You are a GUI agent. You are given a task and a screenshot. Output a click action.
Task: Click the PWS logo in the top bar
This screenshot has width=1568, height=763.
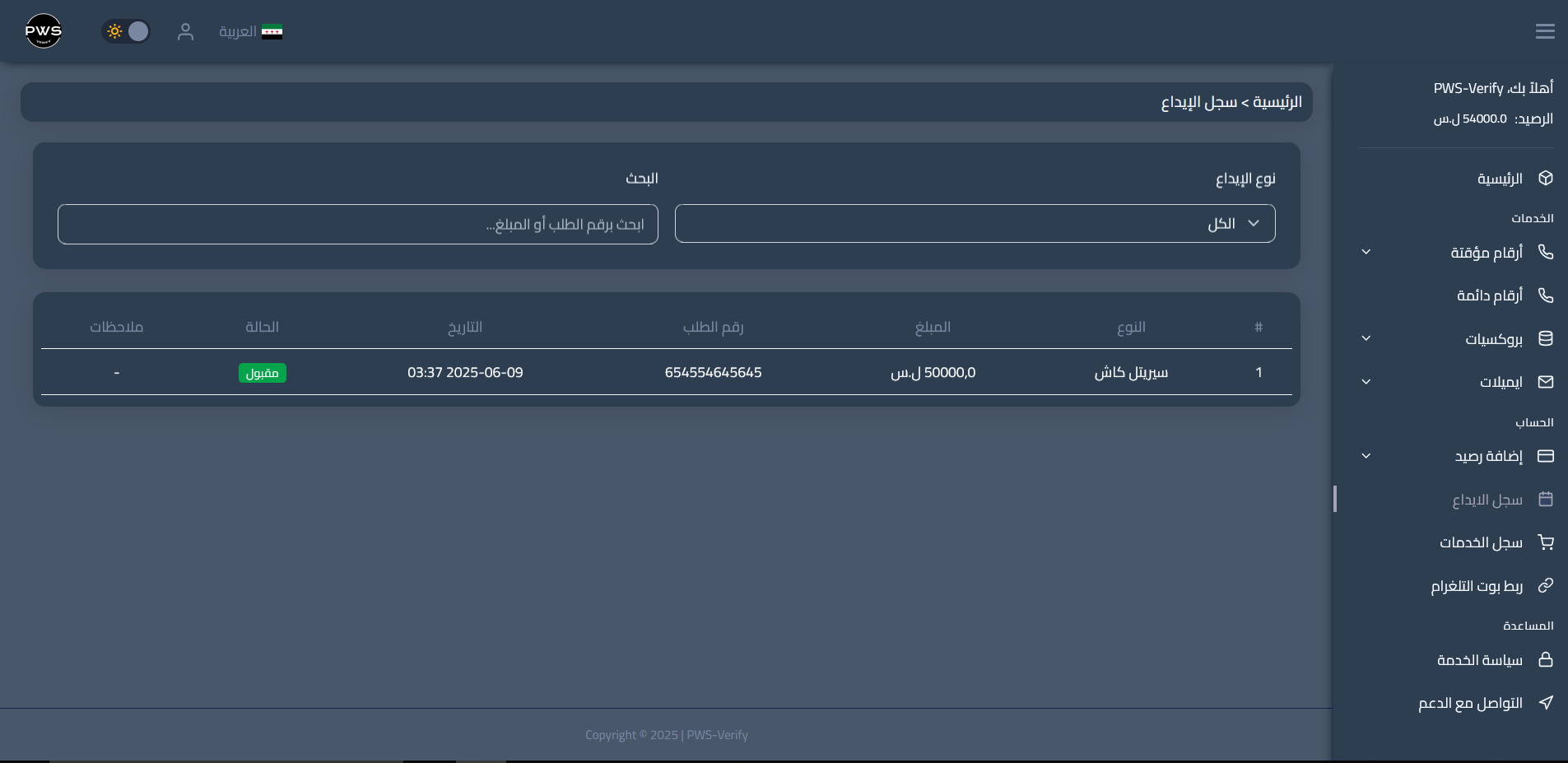(x=43, y=30)
